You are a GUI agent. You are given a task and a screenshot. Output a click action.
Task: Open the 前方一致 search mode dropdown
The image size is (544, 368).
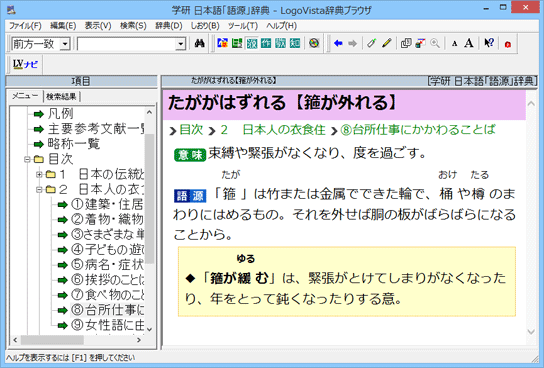(x=65, y=44)
